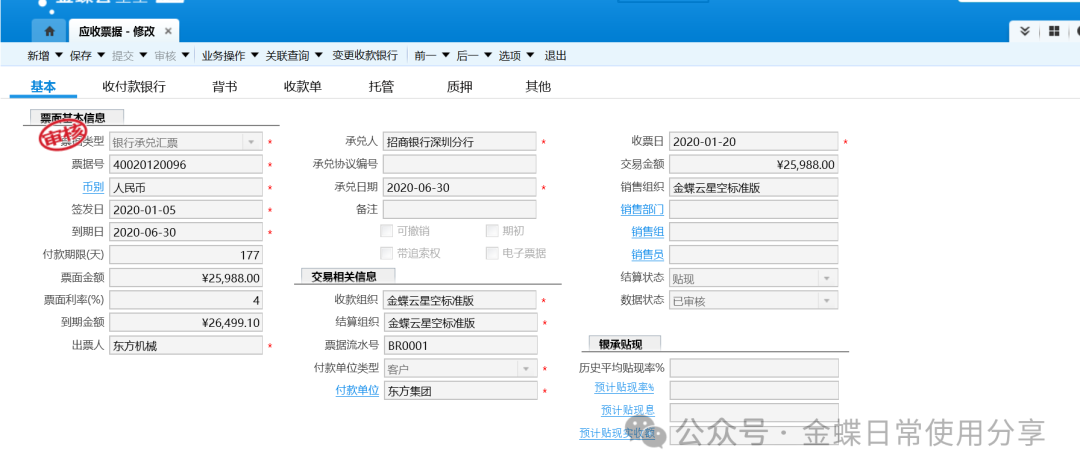
Task: Click the 变更收款银行 button
Action: [365, 56]
